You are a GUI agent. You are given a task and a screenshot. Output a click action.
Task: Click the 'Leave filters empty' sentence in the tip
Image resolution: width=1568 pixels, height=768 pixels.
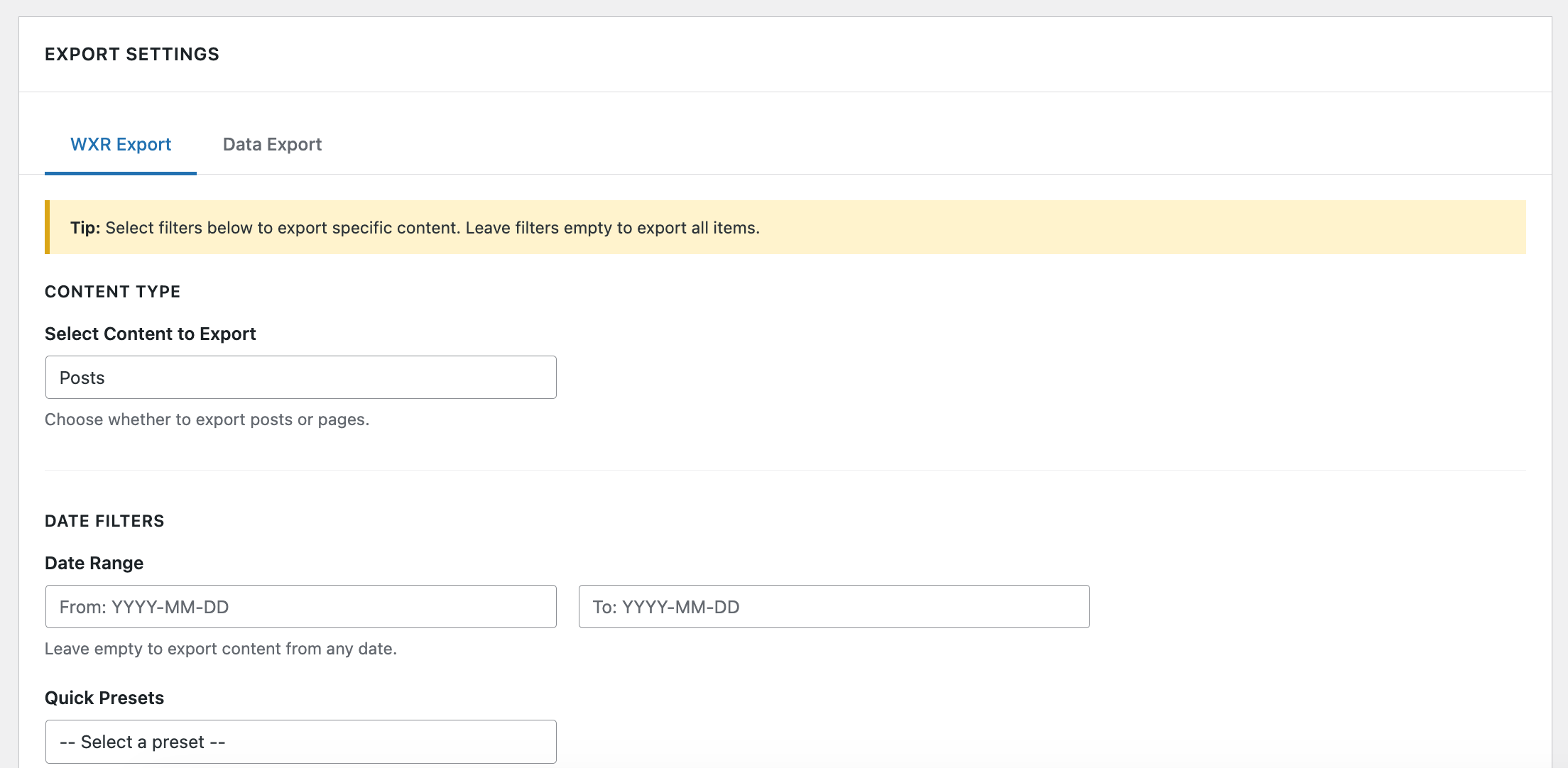[x=612, y=228]
